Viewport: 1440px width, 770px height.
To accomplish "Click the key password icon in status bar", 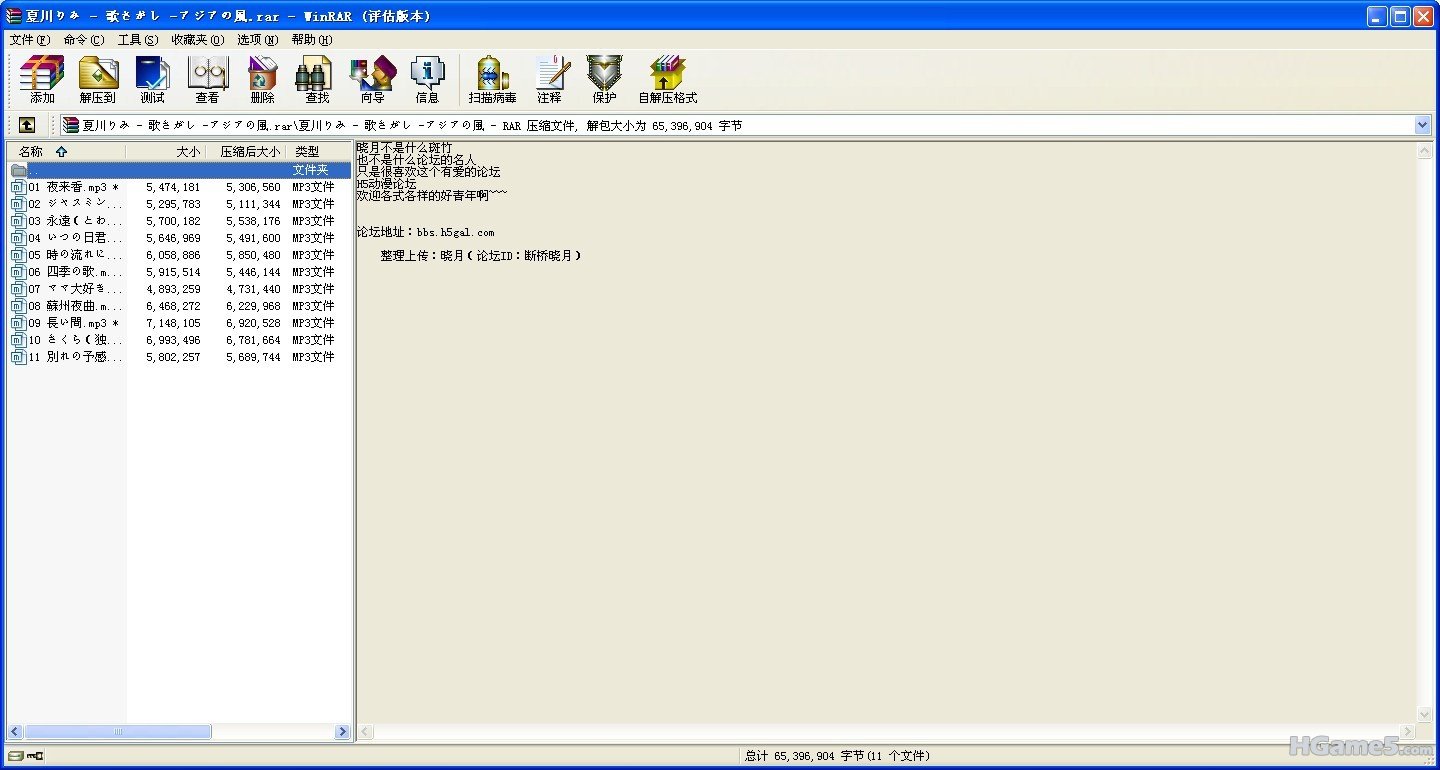I will [35, 756].
